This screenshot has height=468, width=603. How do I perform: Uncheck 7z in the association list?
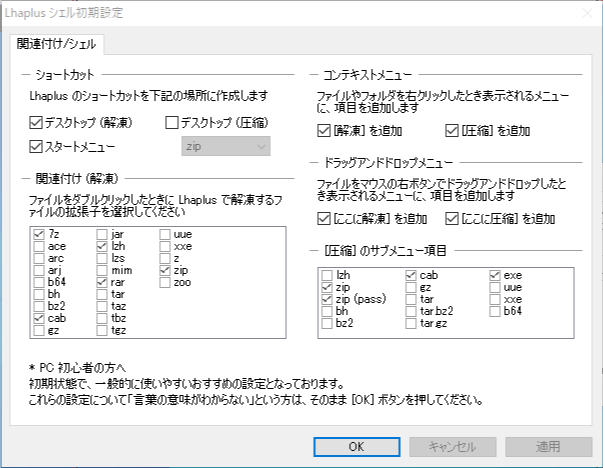pyautogui.click(x=39, y=234)
